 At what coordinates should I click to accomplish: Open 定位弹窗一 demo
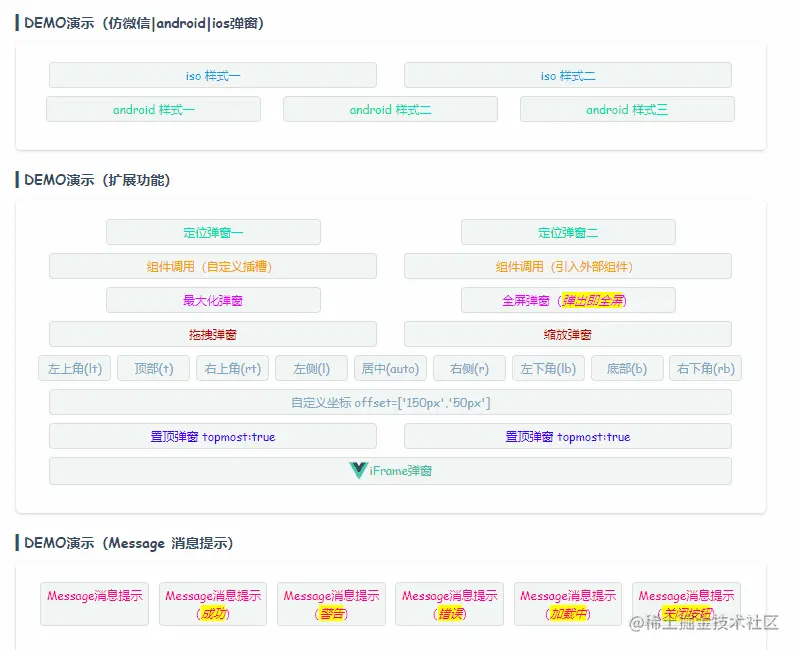coord(213,232)
